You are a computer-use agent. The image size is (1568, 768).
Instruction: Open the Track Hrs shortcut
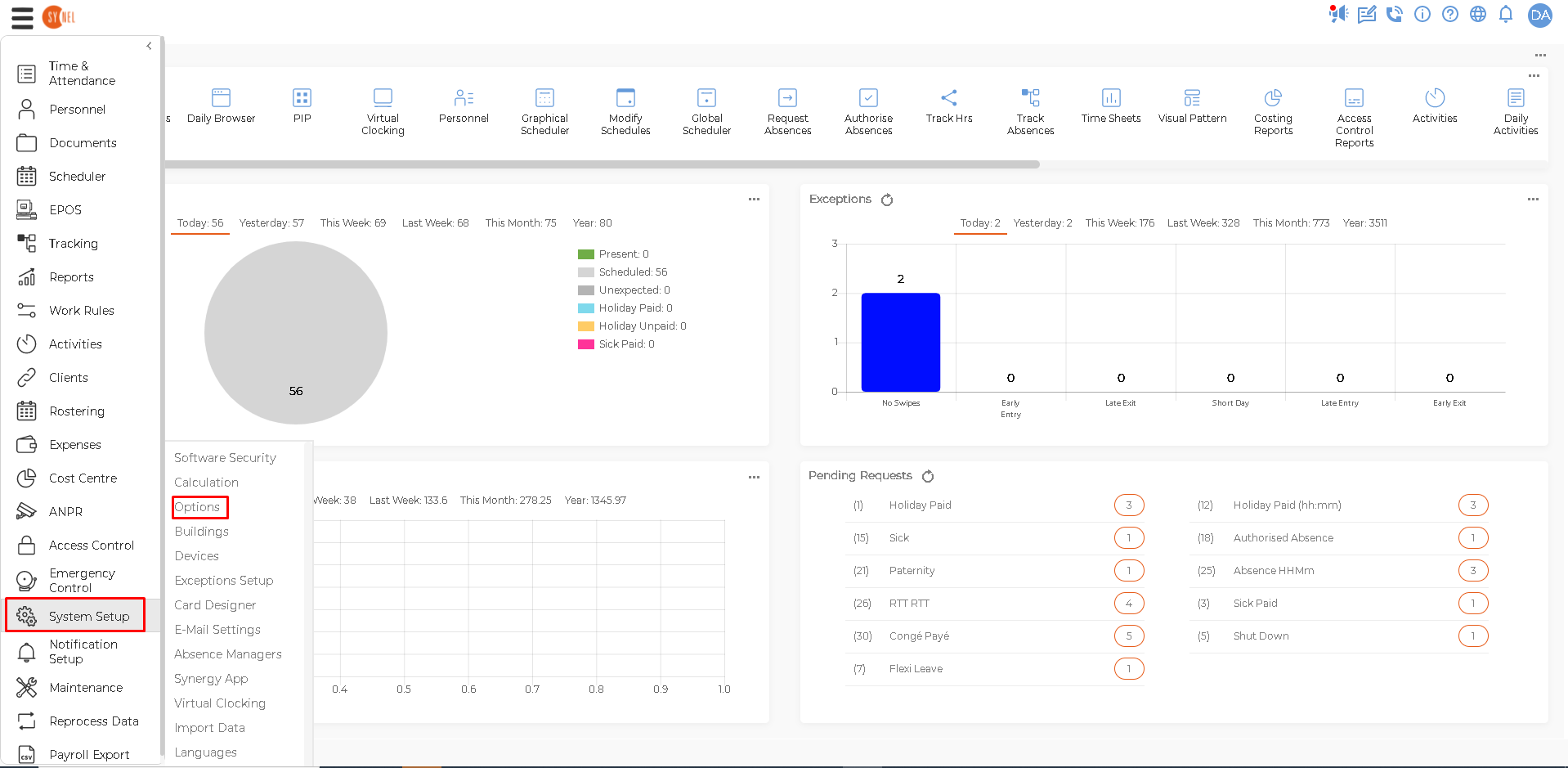pos(949,106)
